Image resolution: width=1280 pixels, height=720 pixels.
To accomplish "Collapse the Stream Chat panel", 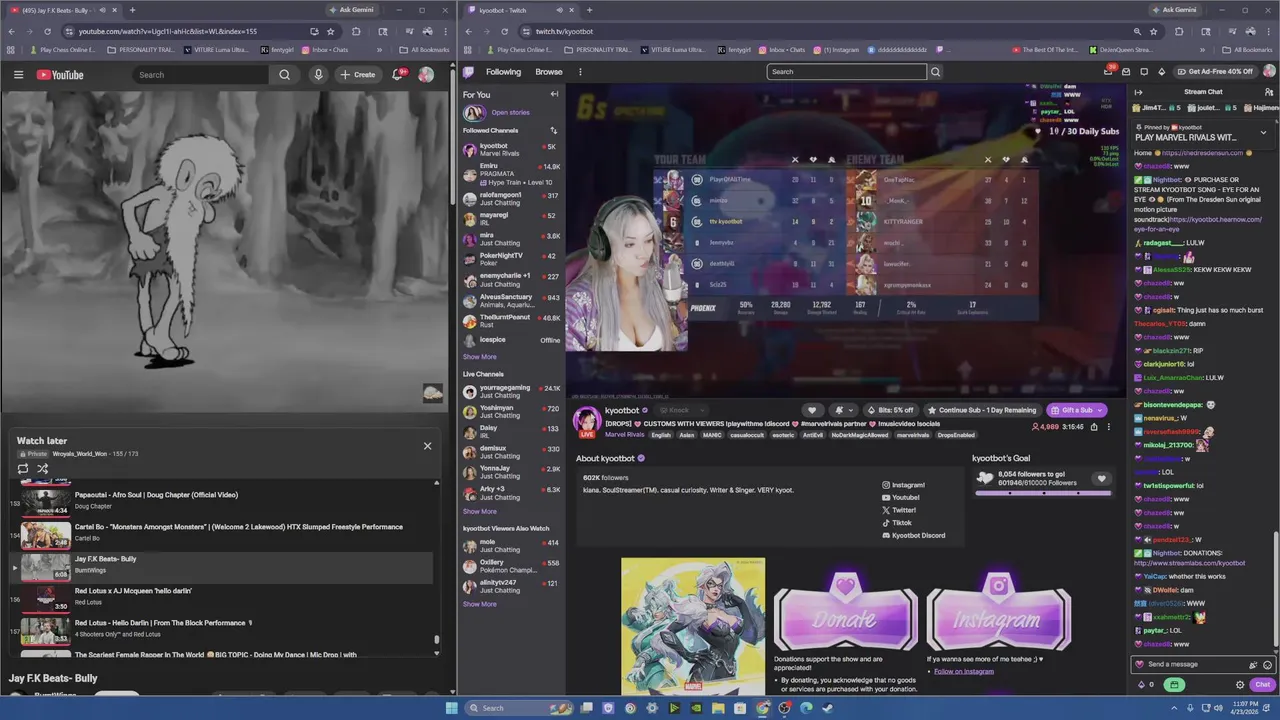I will point(1138,92).
